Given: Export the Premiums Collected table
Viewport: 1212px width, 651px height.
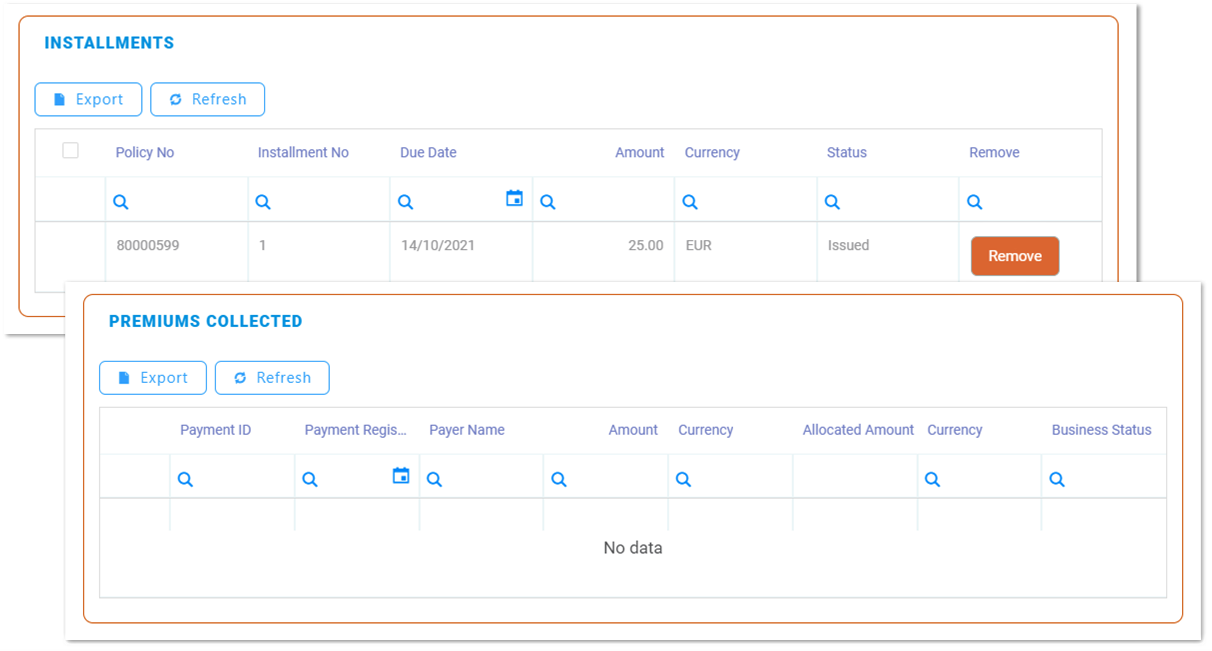Looking at the screenshot, I should pyautogui.click(x=153, y=378).
